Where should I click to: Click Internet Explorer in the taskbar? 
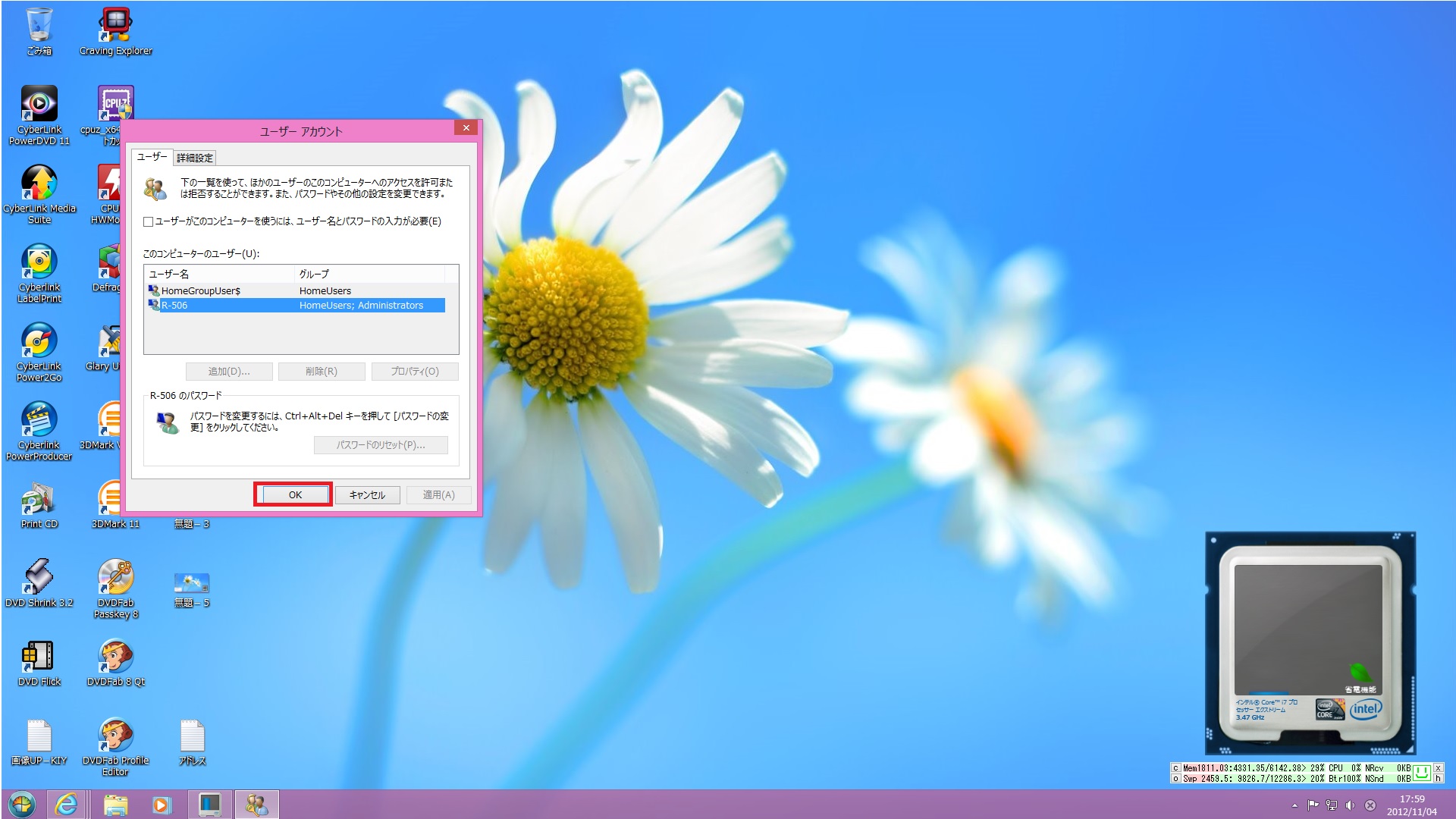tap(67, 804)
